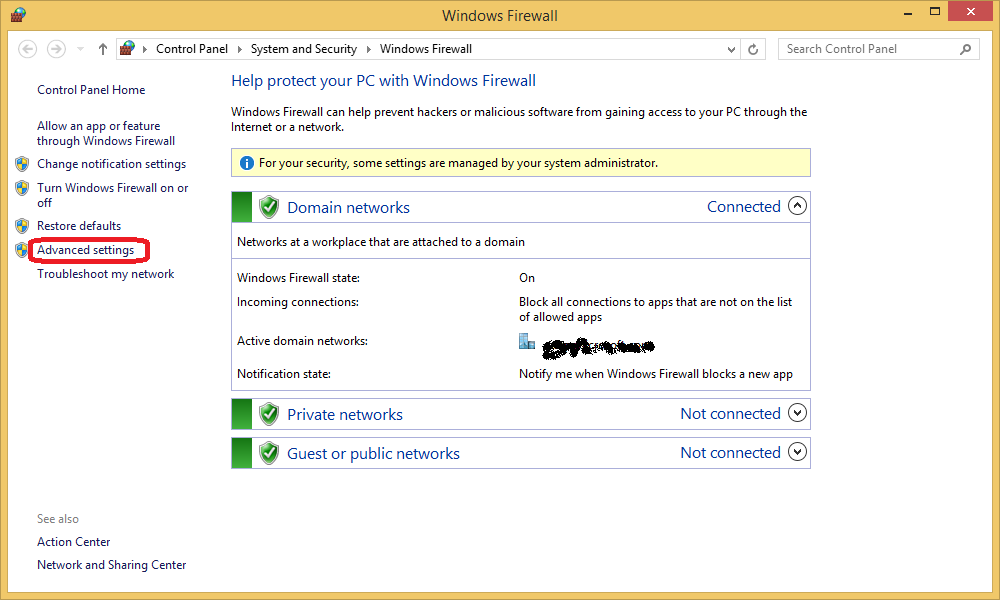The image size is (1000, 600).
Task: Expand the chevron after Control Panel breadcrumb
Action: point(240,49)
